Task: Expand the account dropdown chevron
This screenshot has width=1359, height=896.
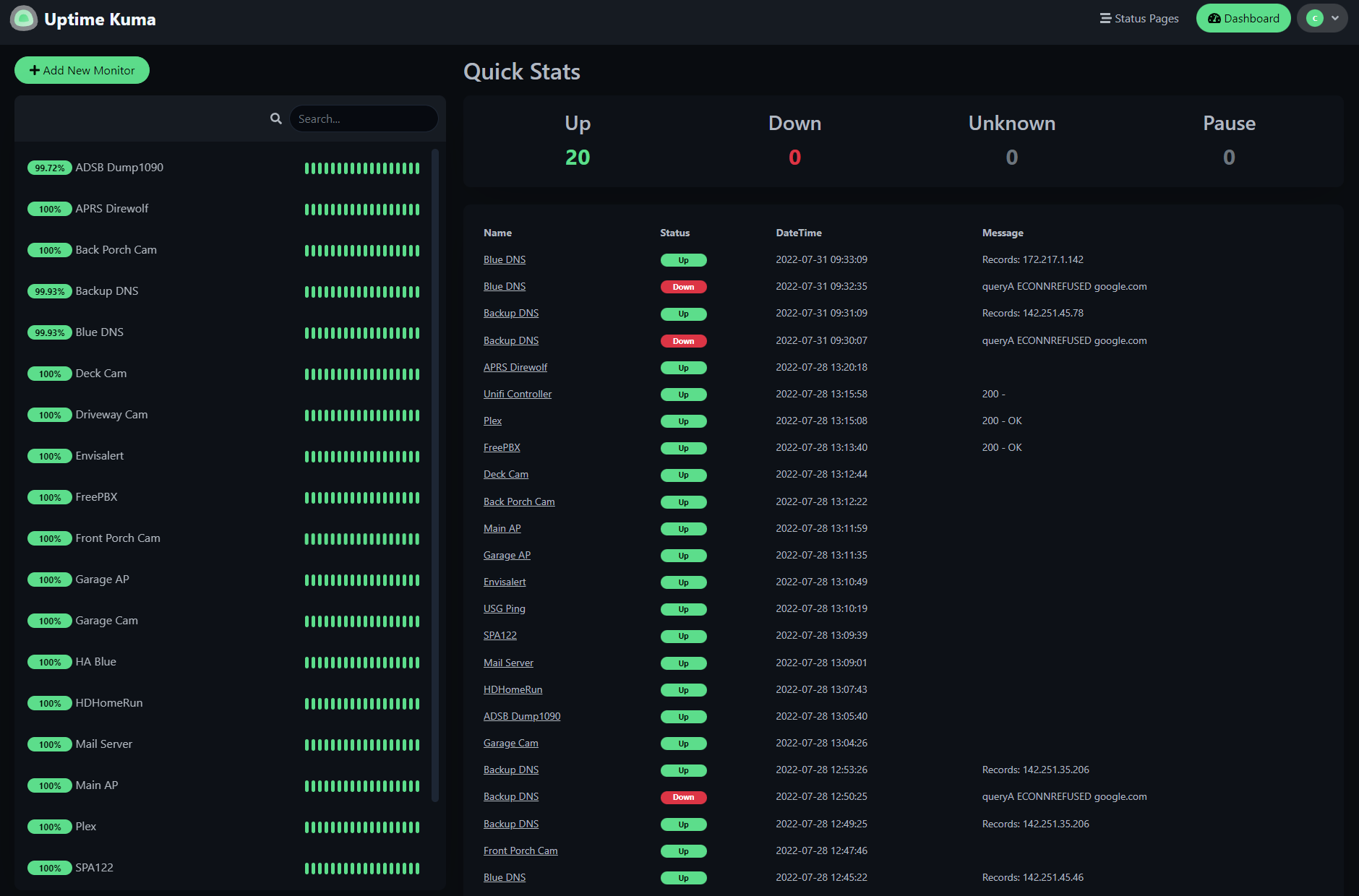Action: tap(1335, 18)
